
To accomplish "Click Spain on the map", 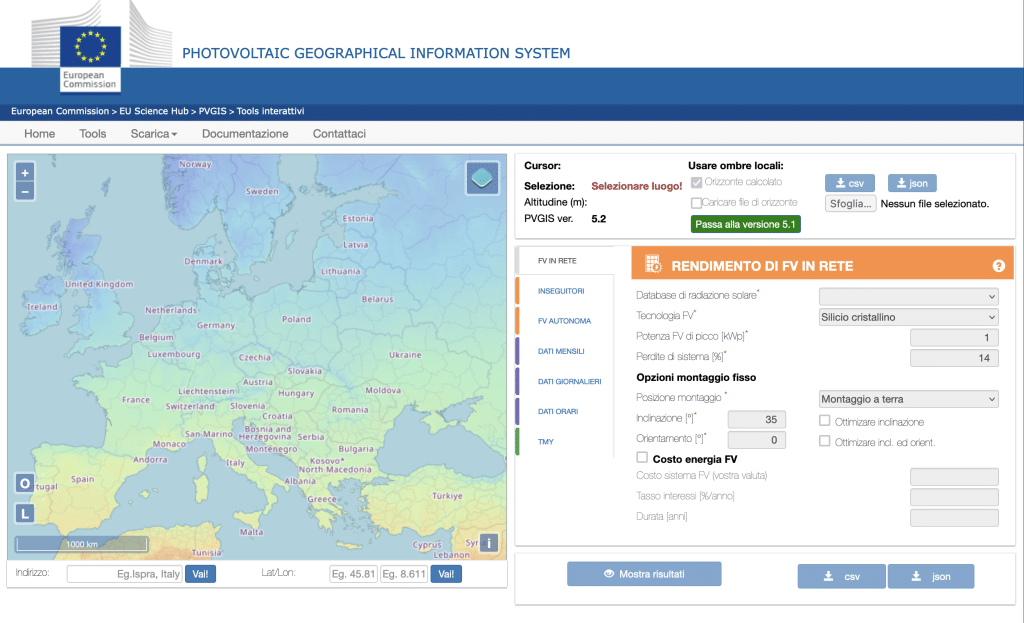I will 82,479.
